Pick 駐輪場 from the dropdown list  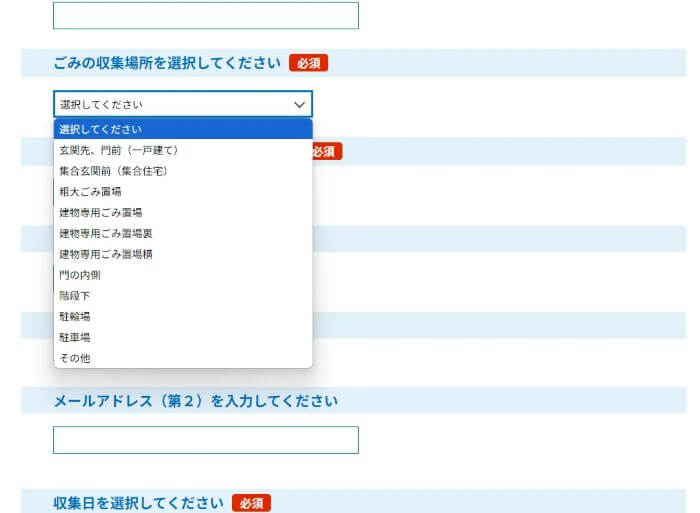[x=183, y=316]
